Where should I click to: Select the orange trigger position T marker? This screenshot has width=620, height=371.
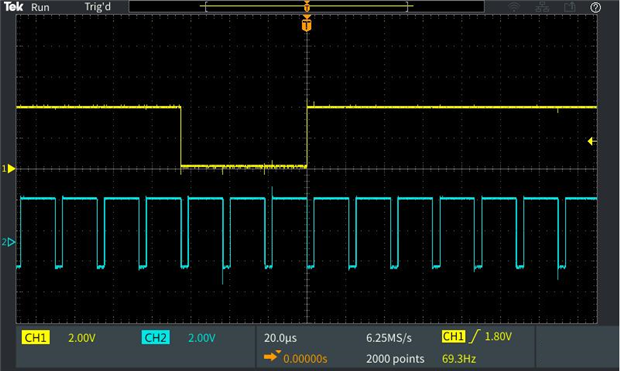click(306, 24)
